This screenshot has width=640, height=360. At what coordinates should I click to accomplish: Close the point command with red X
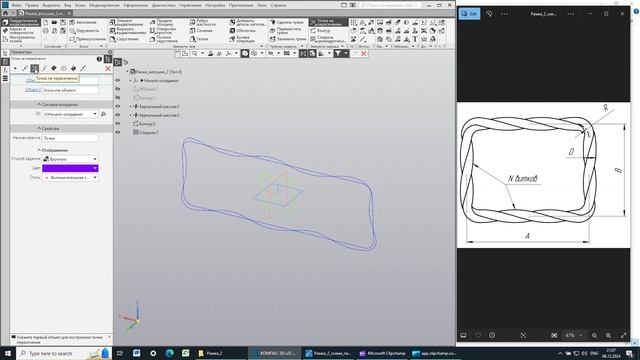[108, 69]
